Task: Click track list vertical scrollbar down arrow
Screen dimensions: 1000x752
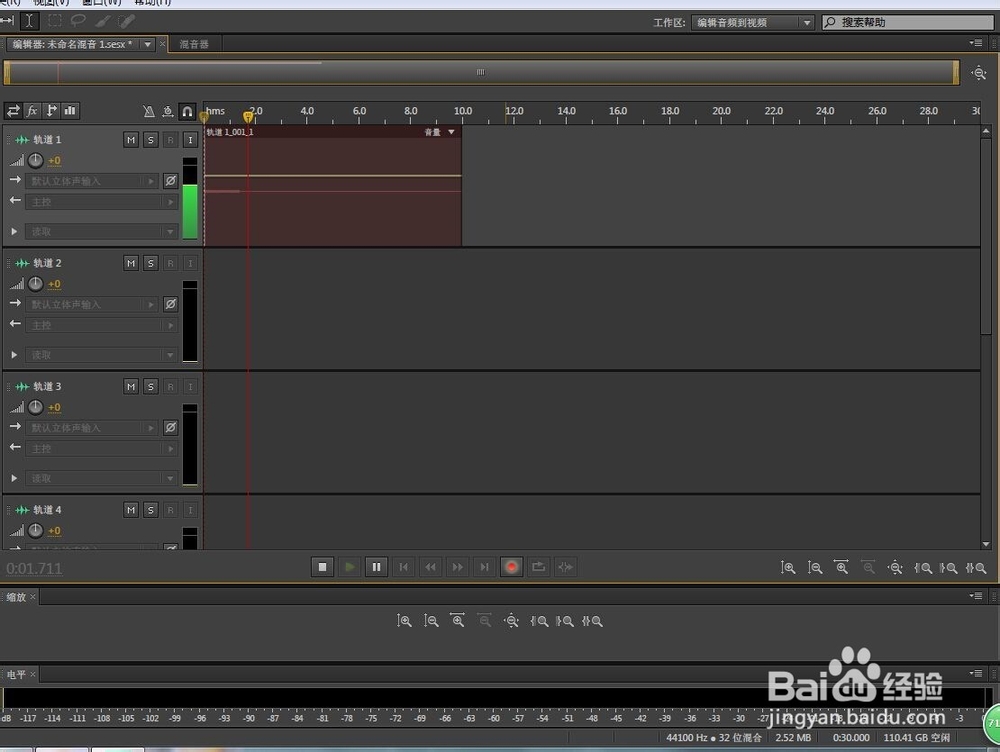Action: tap(987, 544)
